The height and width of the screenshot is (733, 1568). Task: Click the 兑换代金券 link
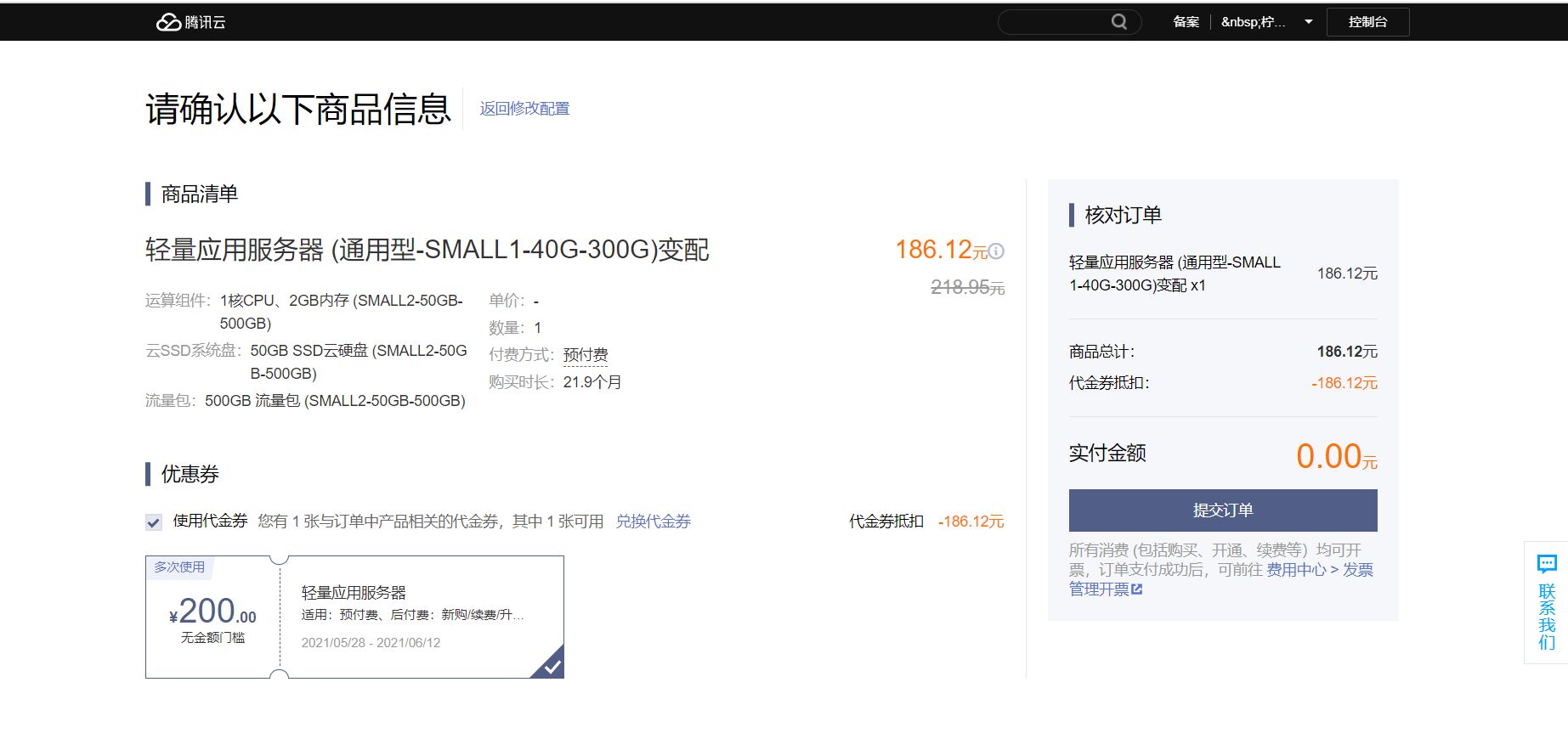pyautogui.click(x=653, y=522)
